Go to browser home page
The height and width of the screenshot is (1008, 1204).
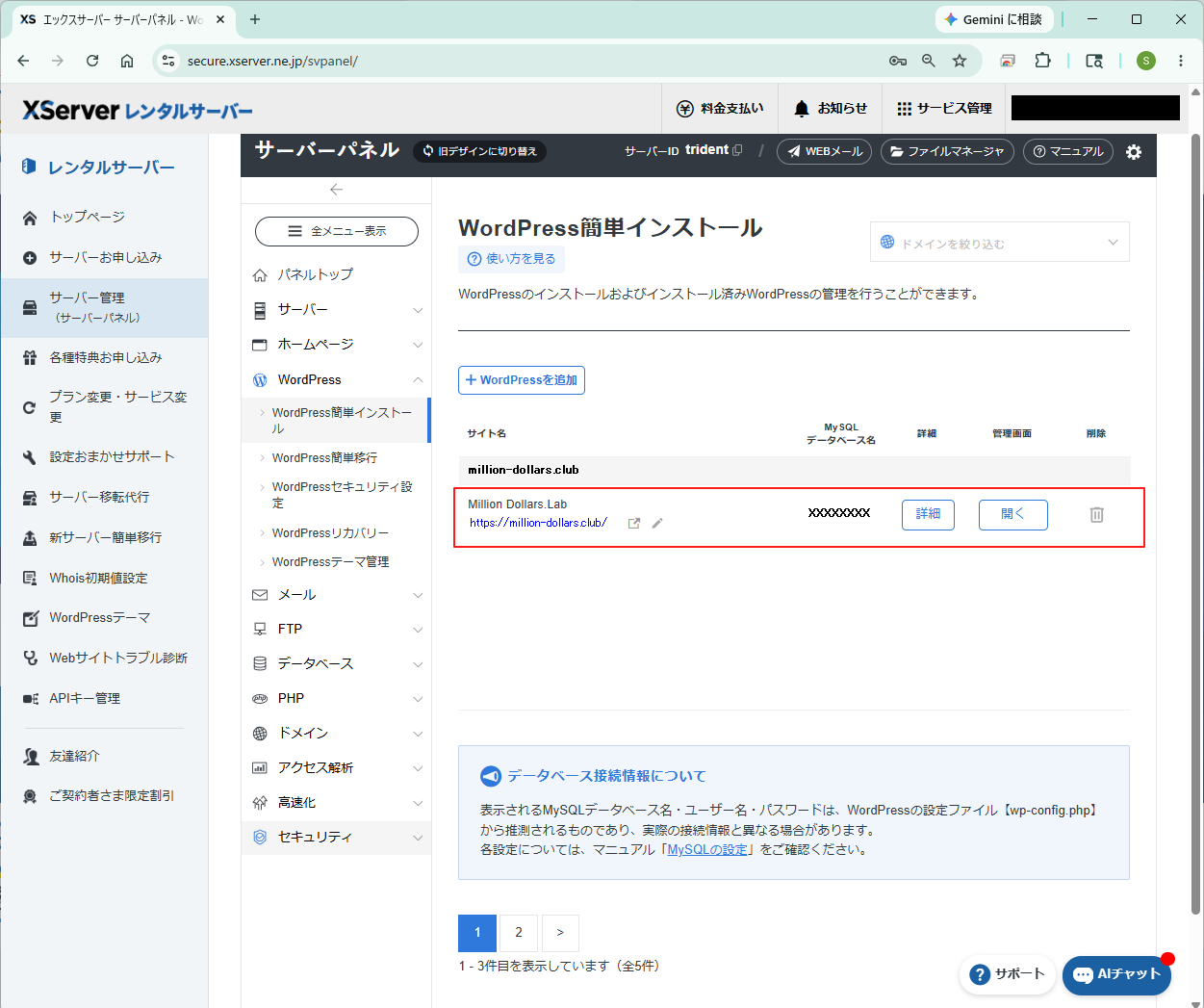(127, 61)
